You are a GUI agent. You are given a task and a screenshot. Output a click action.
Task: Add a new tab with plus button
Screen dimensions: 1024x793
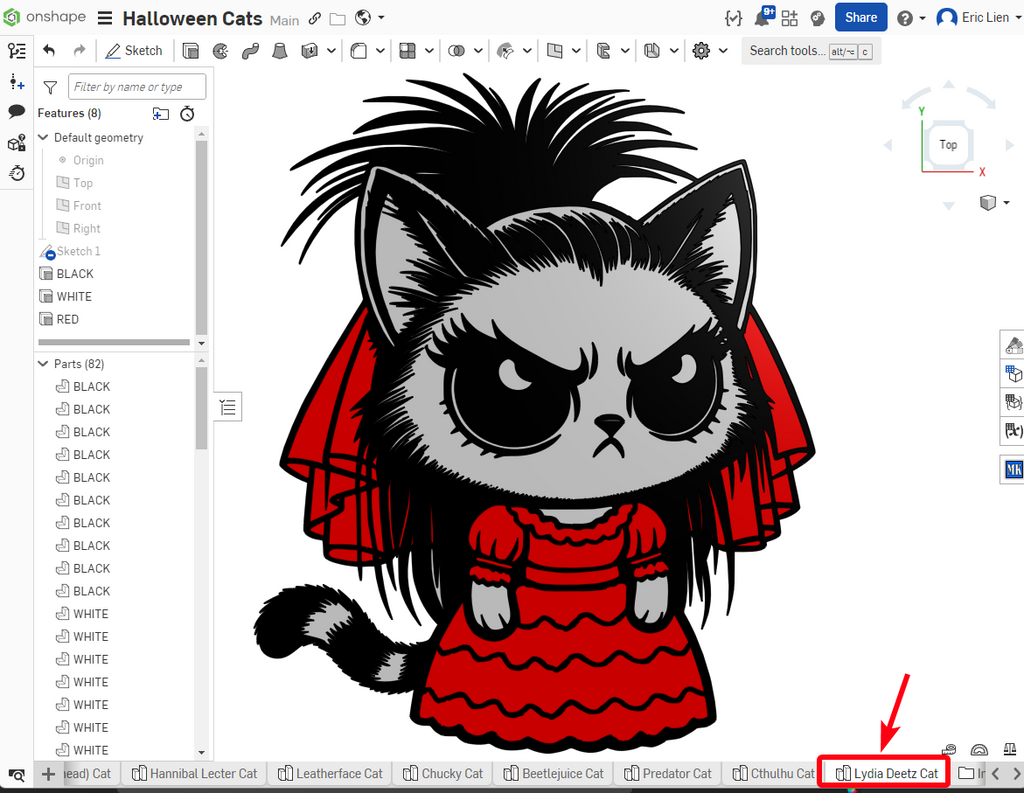pos(48,774)
